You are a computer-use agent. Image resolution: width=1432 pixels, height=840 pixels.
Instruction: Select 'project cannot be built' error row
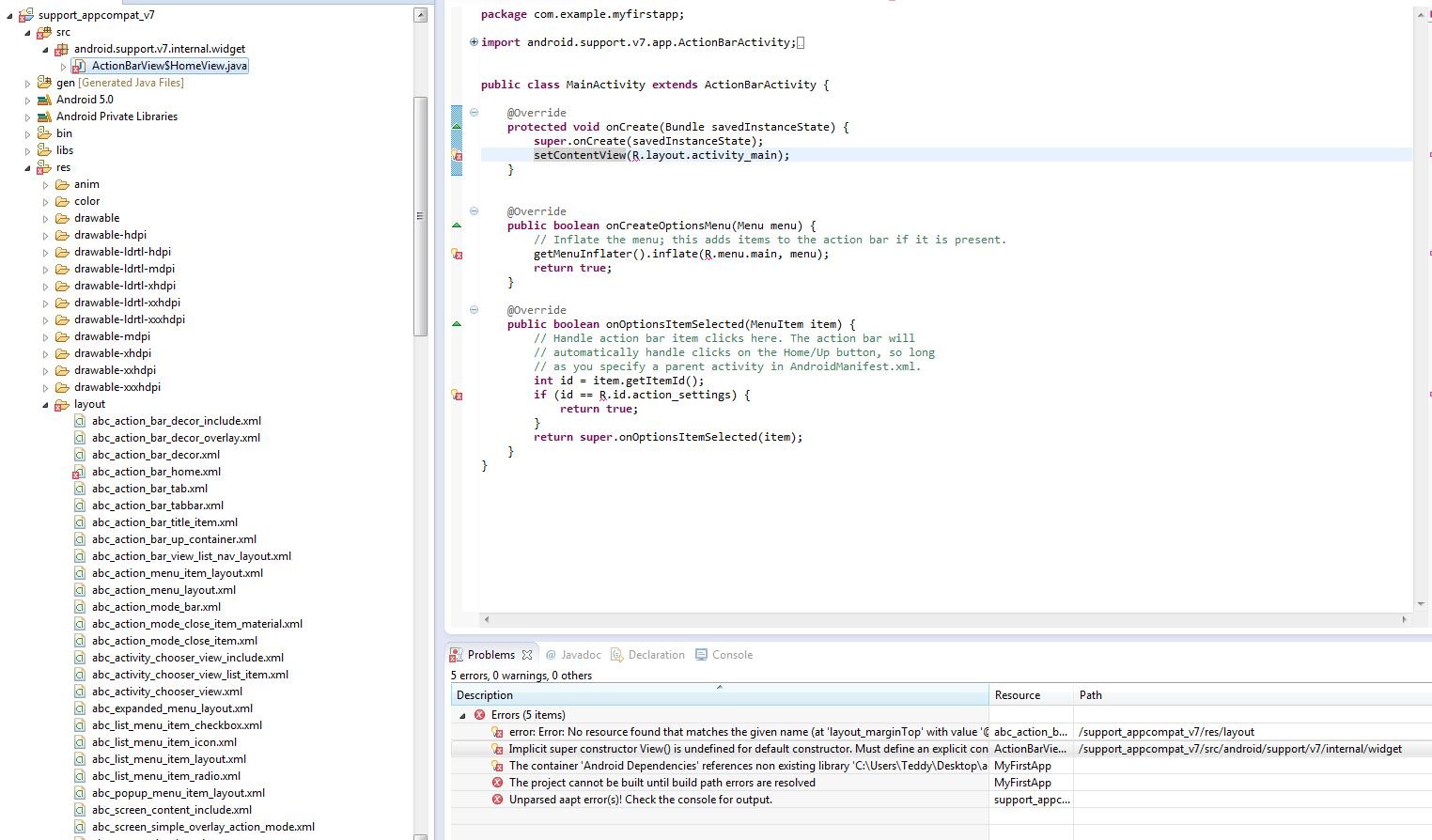click(941, 783)
